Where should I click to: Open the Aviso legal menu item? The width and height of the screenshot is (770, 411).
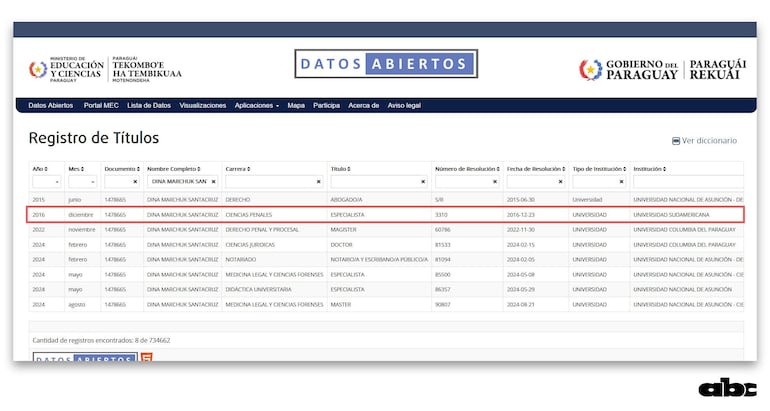point(404,106)
